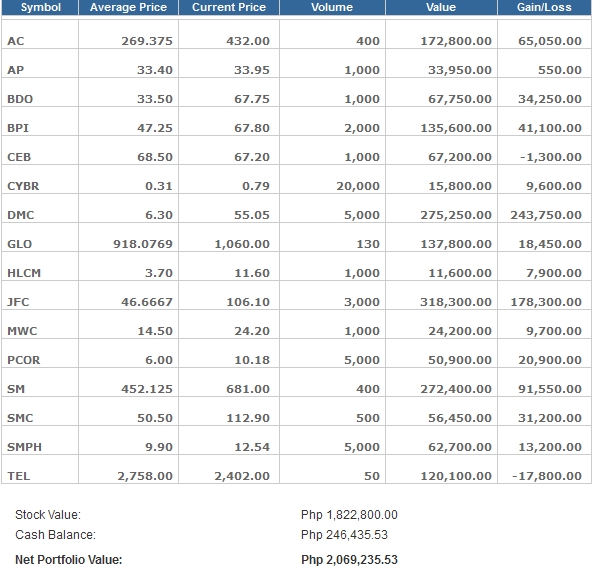Click PCOR current price 10.18
The height and width of the screenshot is (573, 596).
point(252,360)
